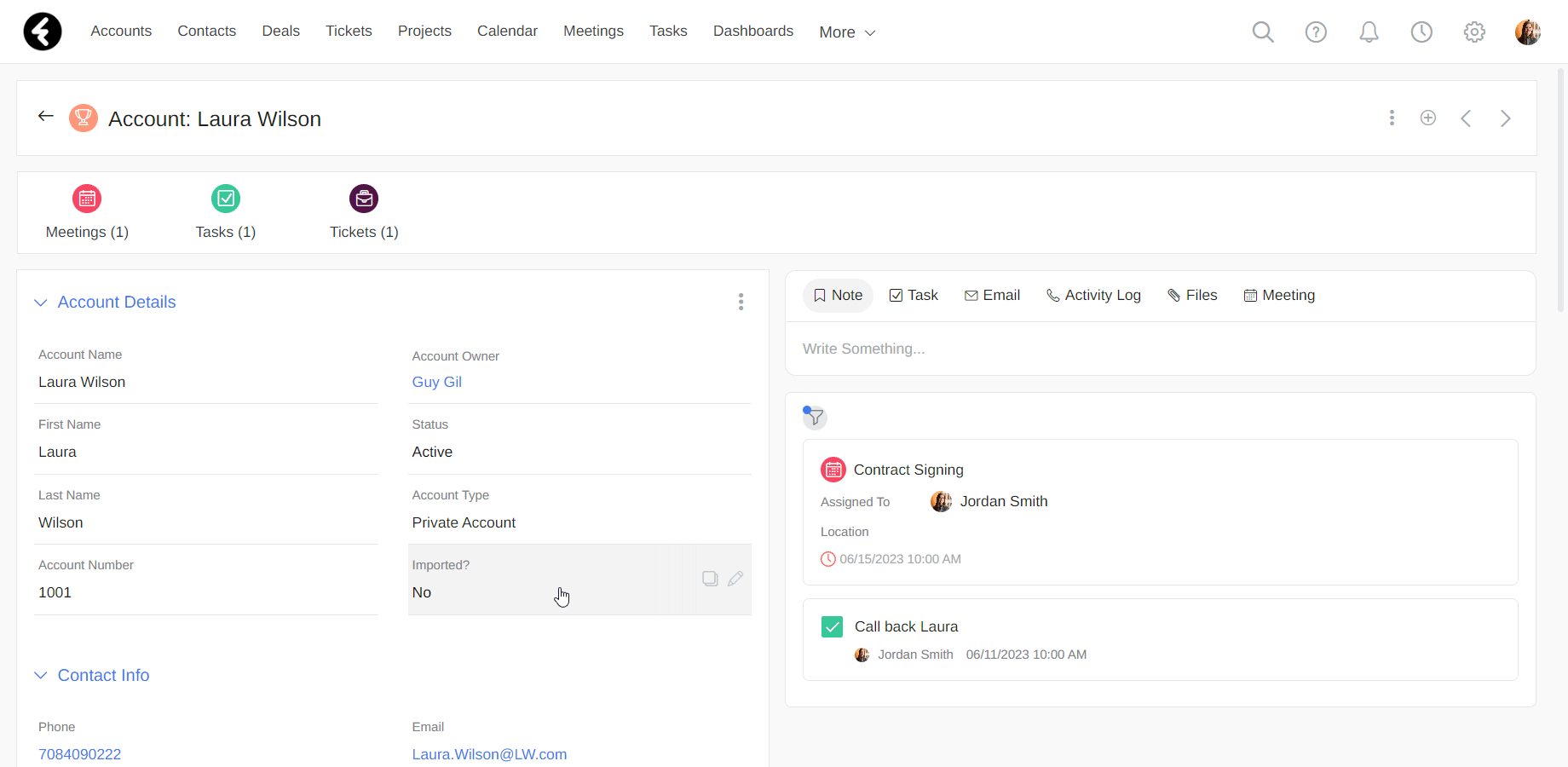1568x767 pixels.
Task: Open the activity filter funnel icon
Action: coord(815,417)
